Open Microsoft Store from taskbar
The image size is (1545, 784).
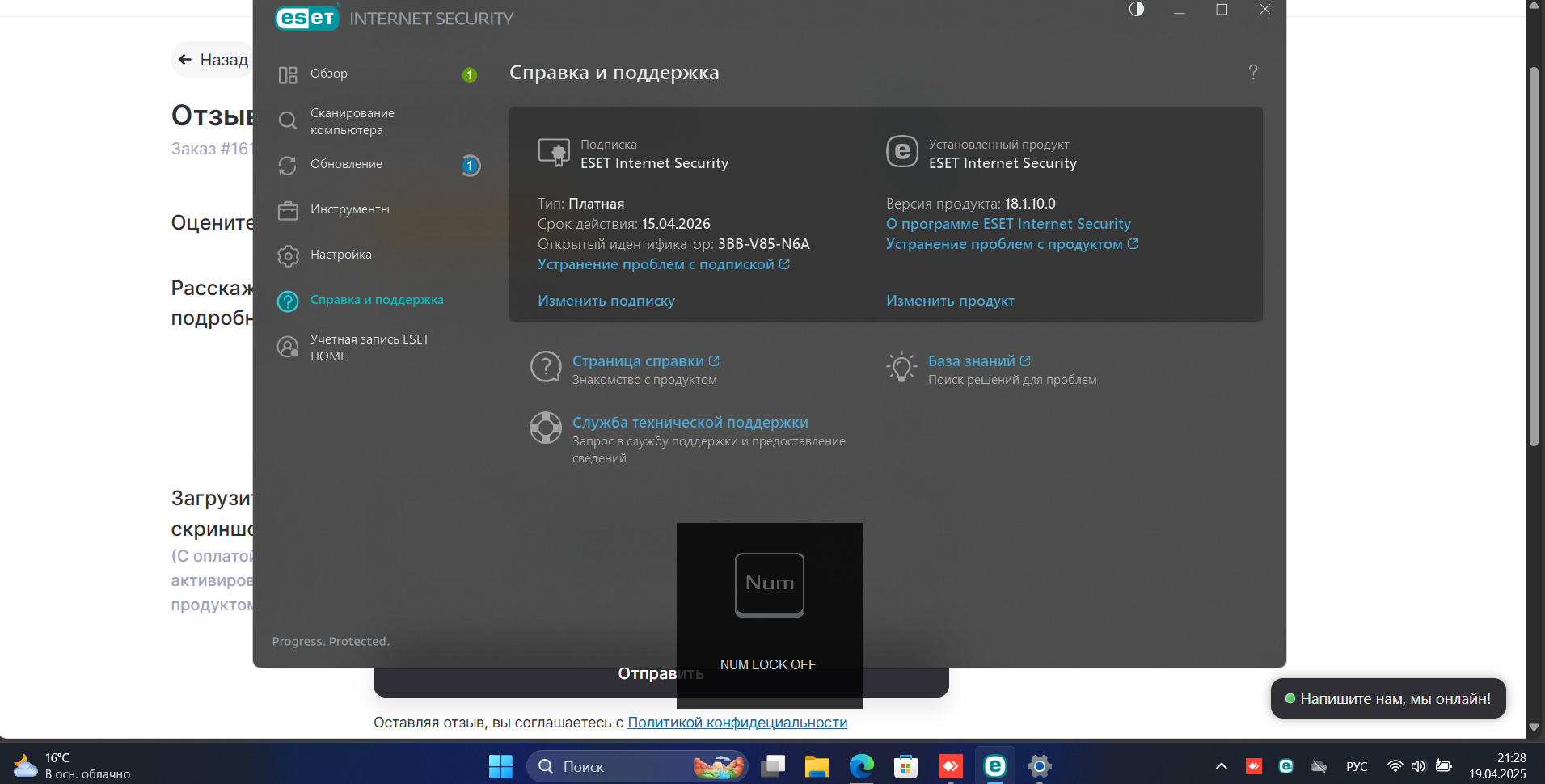[905, 766]
